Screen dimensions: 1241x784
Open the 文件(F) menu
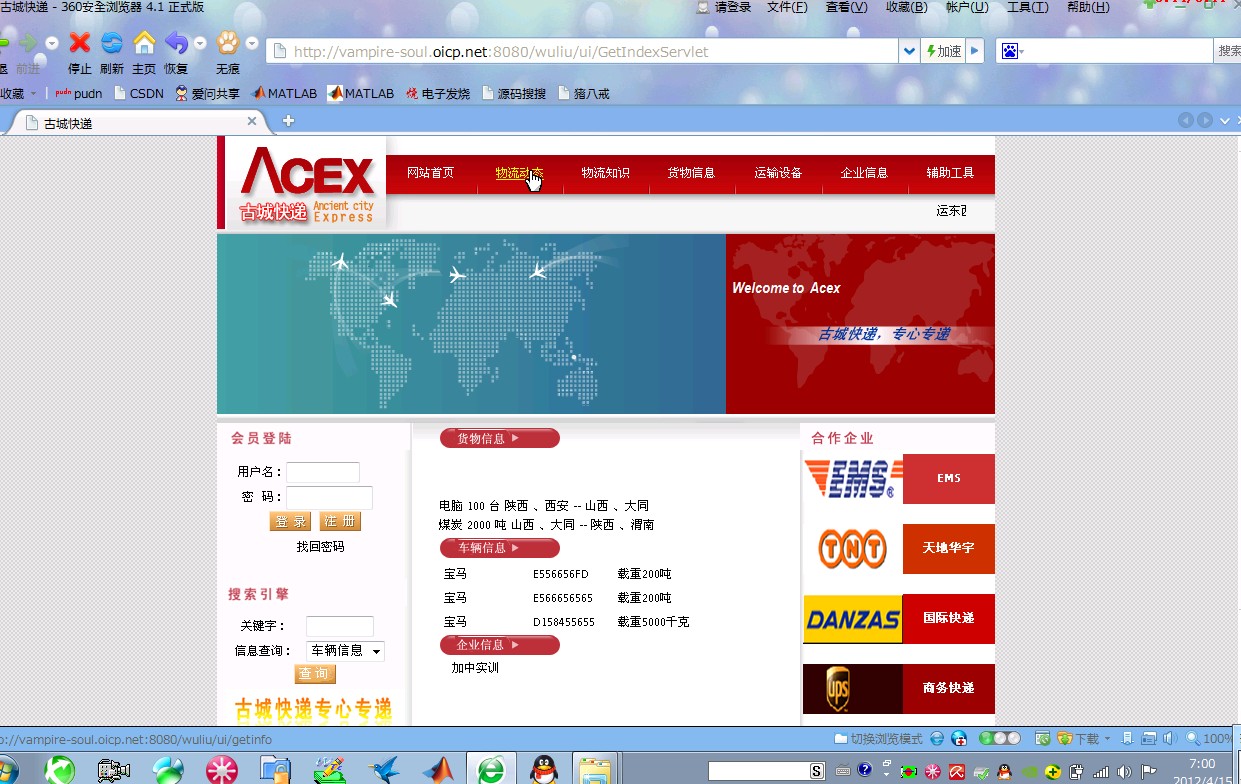pyautogui.click(x=787, y=7)
